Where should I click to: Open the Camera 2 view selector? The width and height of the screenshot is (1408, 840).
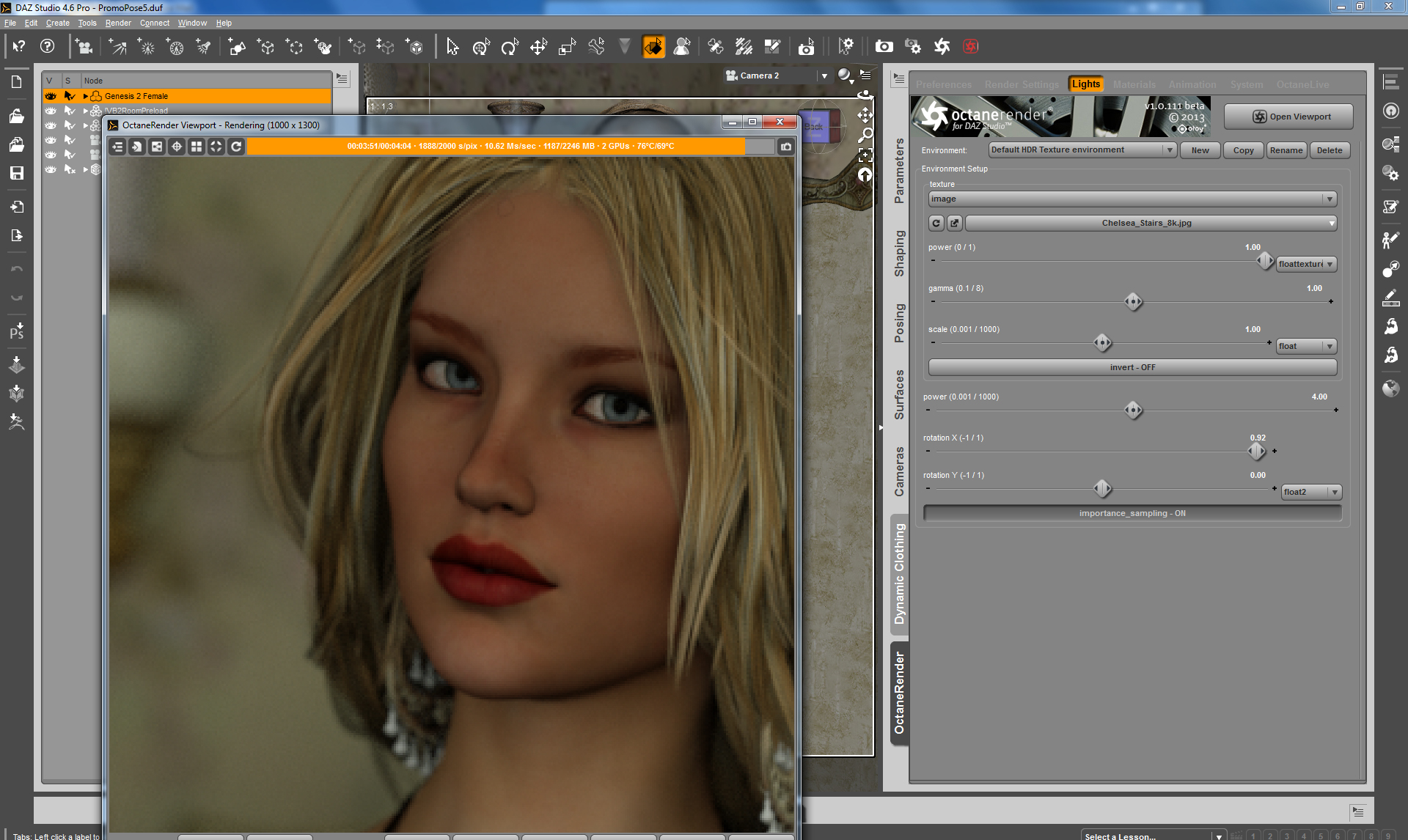pos(824,75)
